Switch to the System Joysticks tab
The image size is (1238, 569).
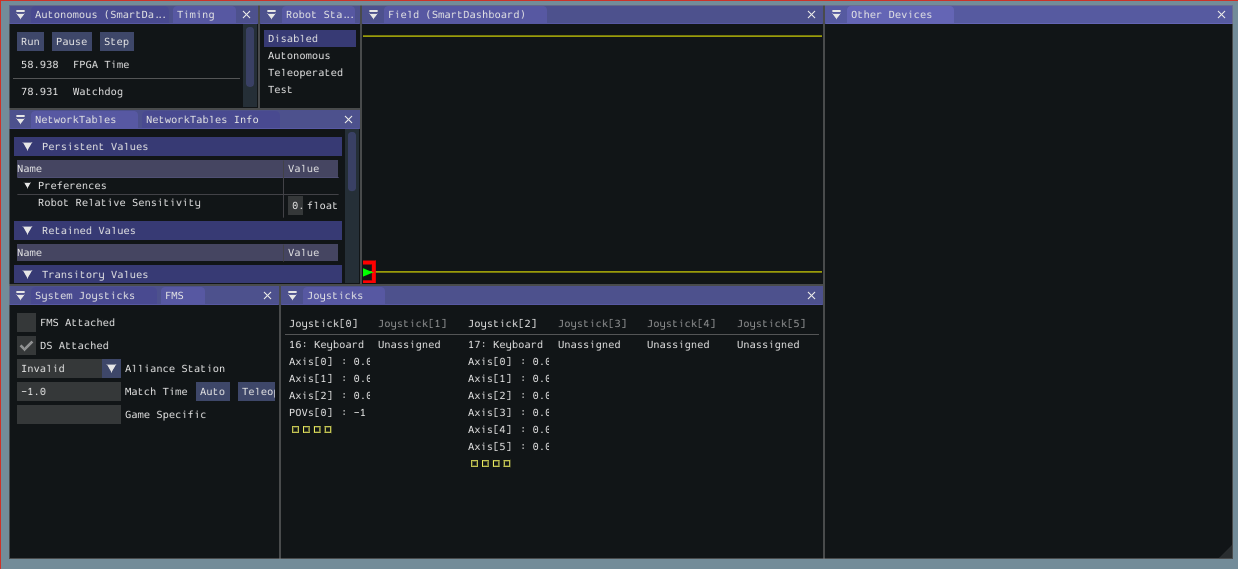point(85,296)
